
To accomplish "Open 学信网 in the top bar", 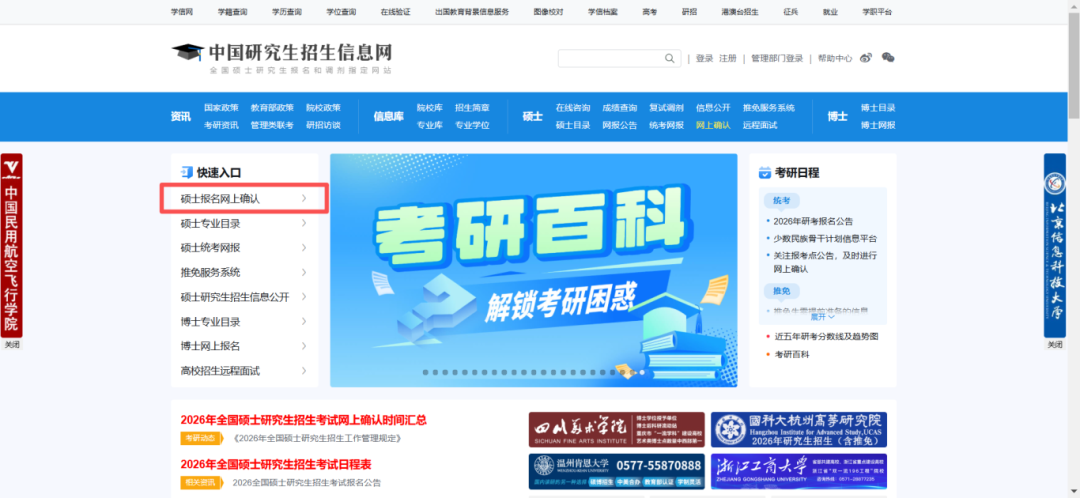I will coord(182,12).
